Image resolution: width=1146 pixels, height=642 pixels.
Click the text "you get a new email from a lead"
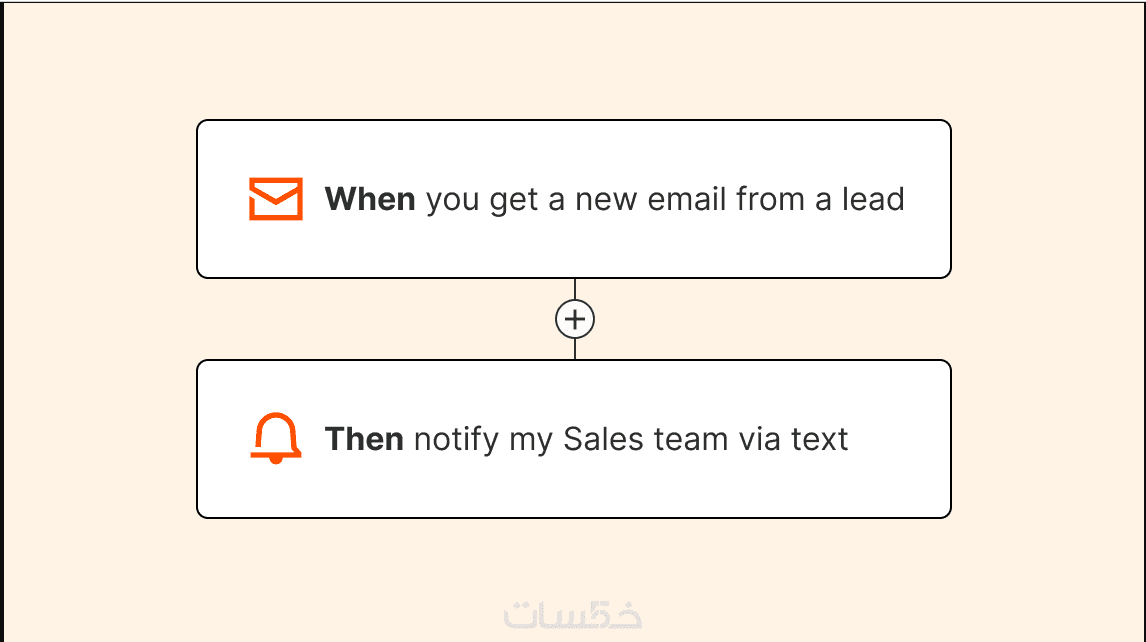point(665,199)
